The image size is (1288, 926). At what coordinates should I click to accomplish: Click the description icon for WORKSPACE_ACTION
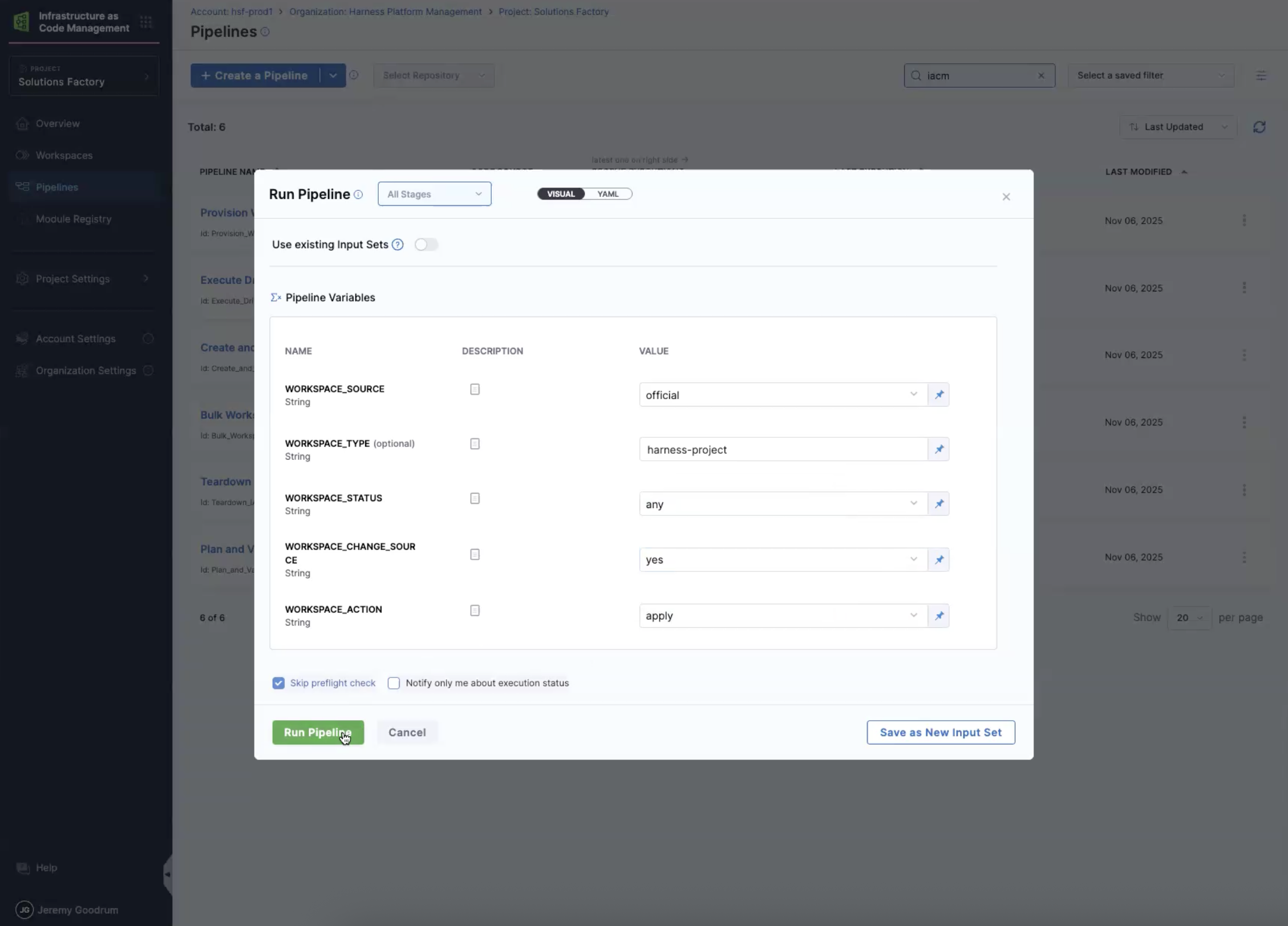point(475,610)
